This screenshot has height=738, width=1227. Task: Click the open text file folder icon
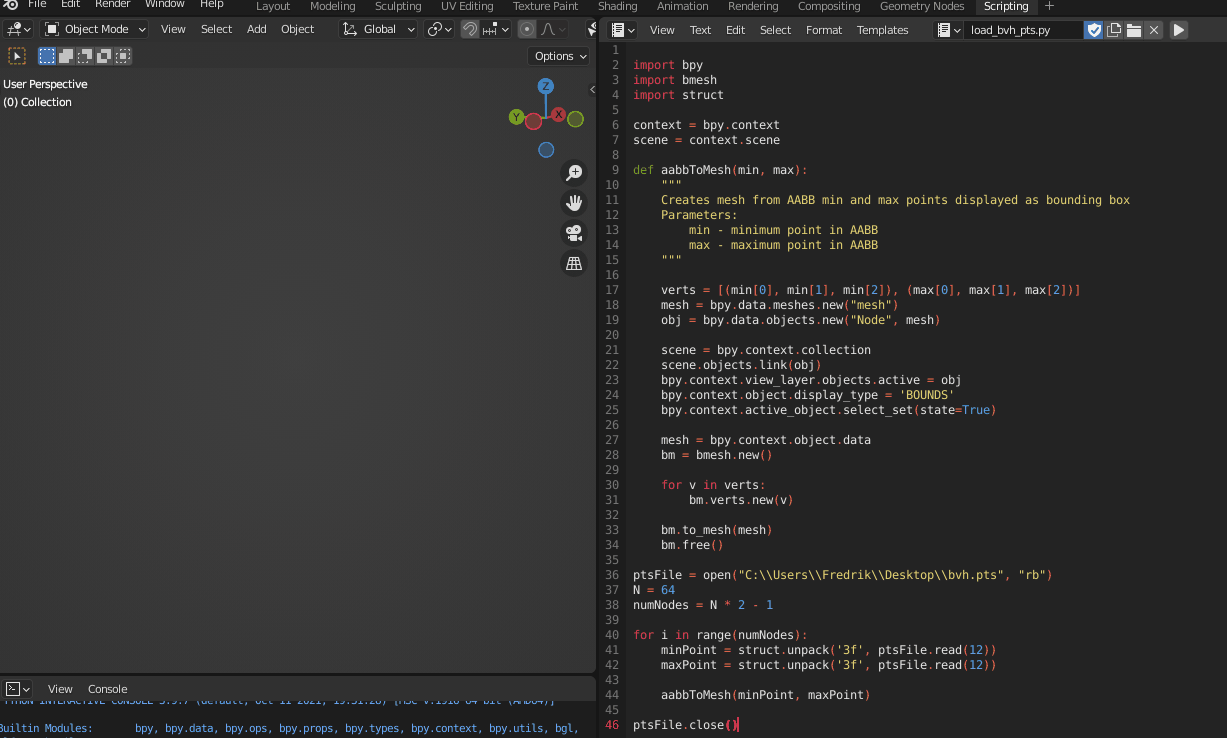pos(1134,30)
